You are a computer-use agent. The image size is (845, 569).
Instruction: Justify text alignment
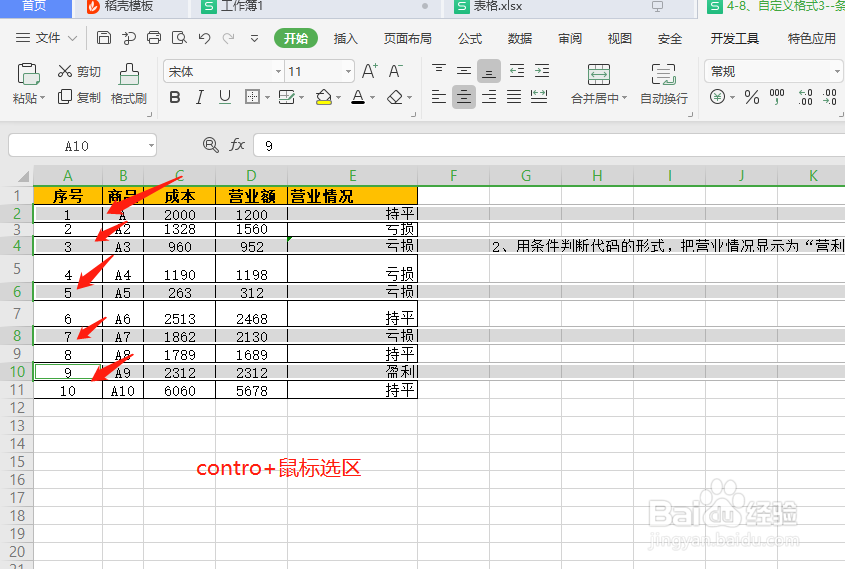(514, 97)
